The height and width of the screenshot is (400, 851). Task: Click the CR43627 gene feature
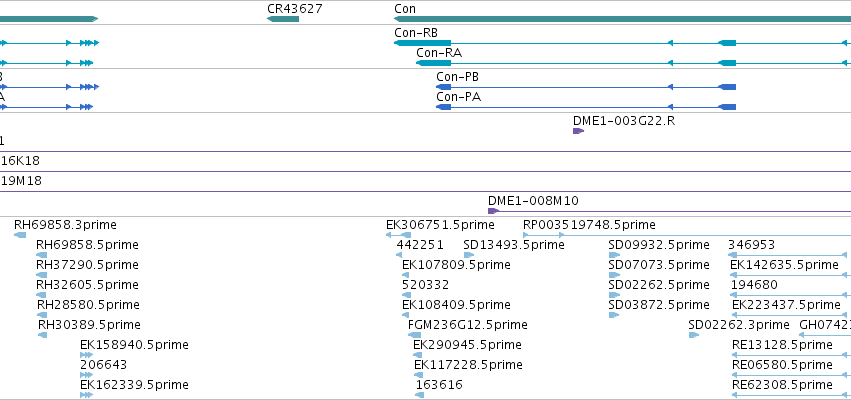[x=283, y=19]
